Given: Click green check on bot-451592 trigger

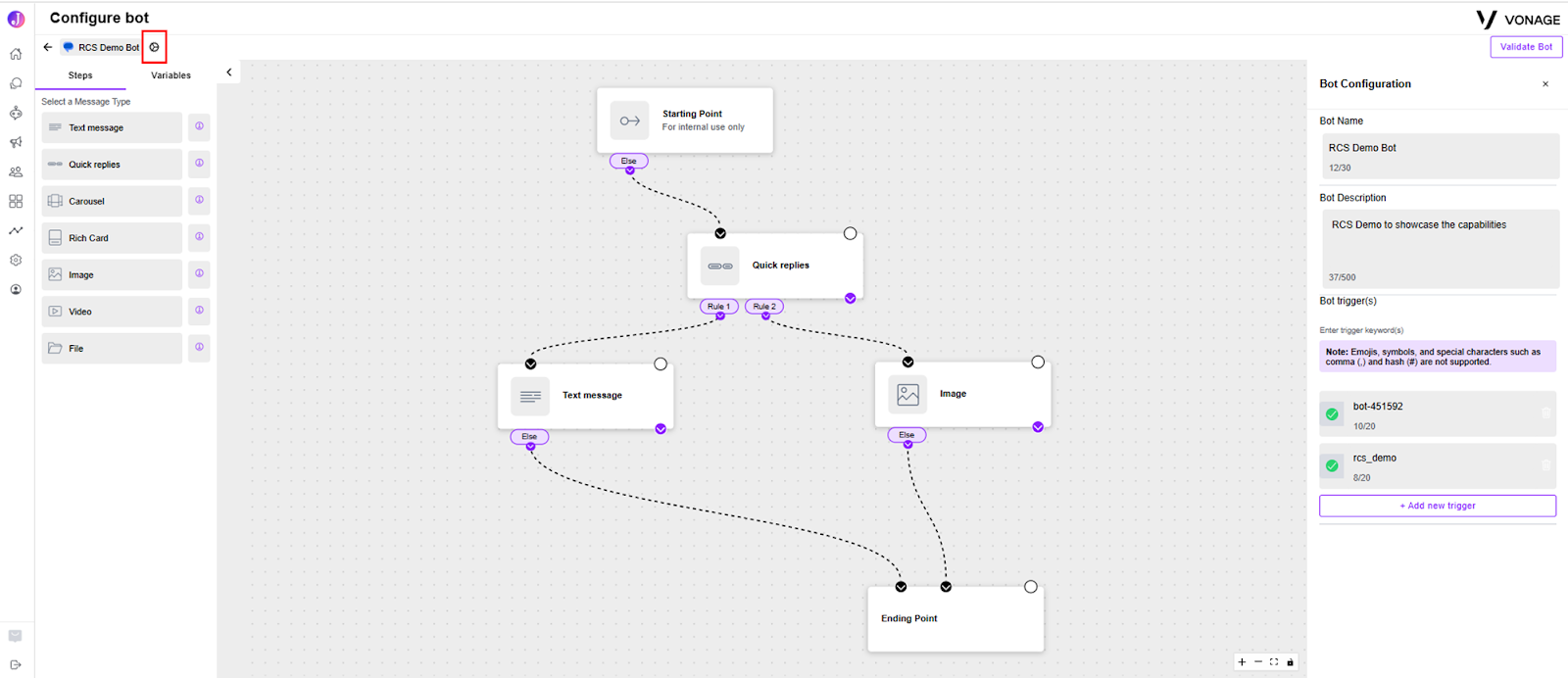Looking at the screenshot, I should tap(1332, 414).
